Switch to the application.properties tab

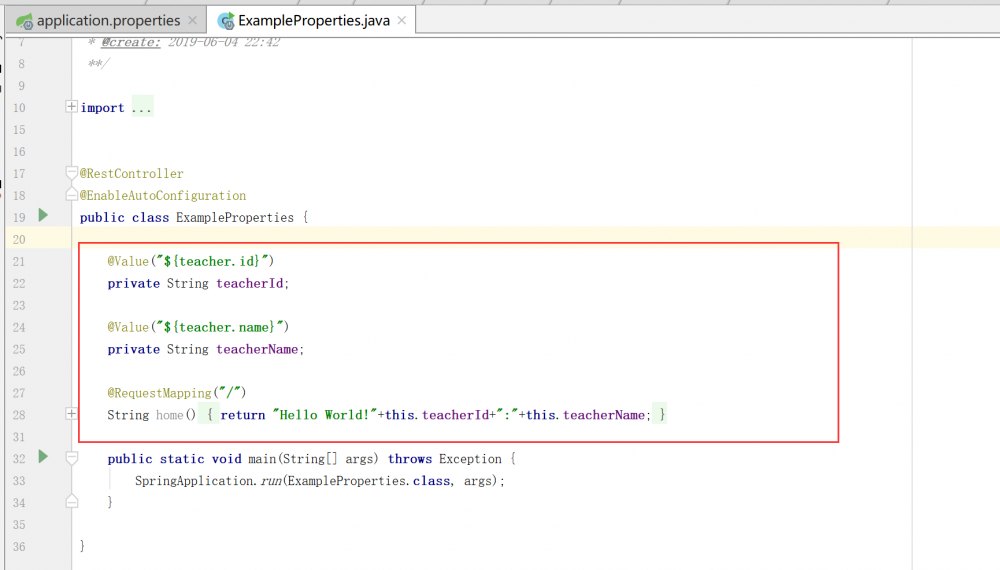point(106,20)
